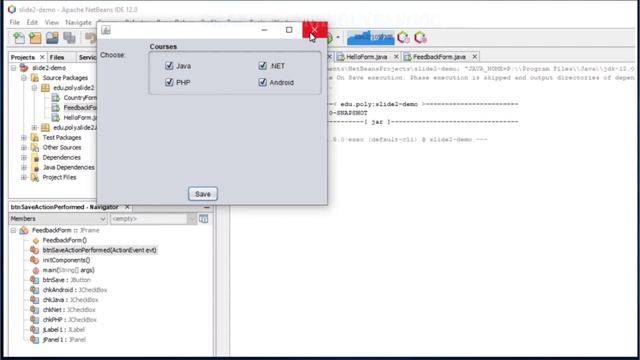
Task: Click the FeedbackForm.java tab file icon
Action: [x=407, y=57]
